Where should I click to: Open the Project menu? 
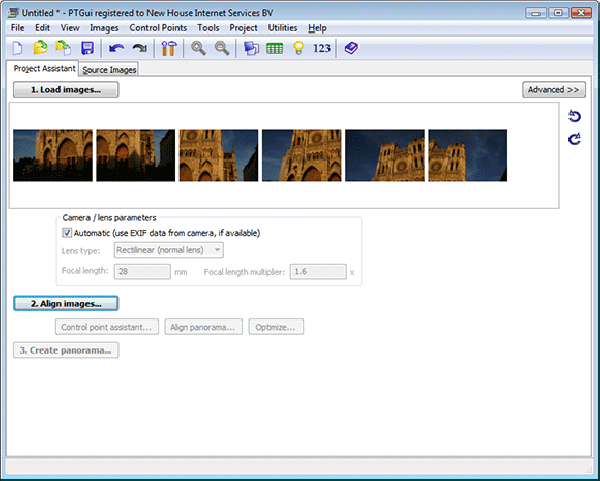(243, 28)
